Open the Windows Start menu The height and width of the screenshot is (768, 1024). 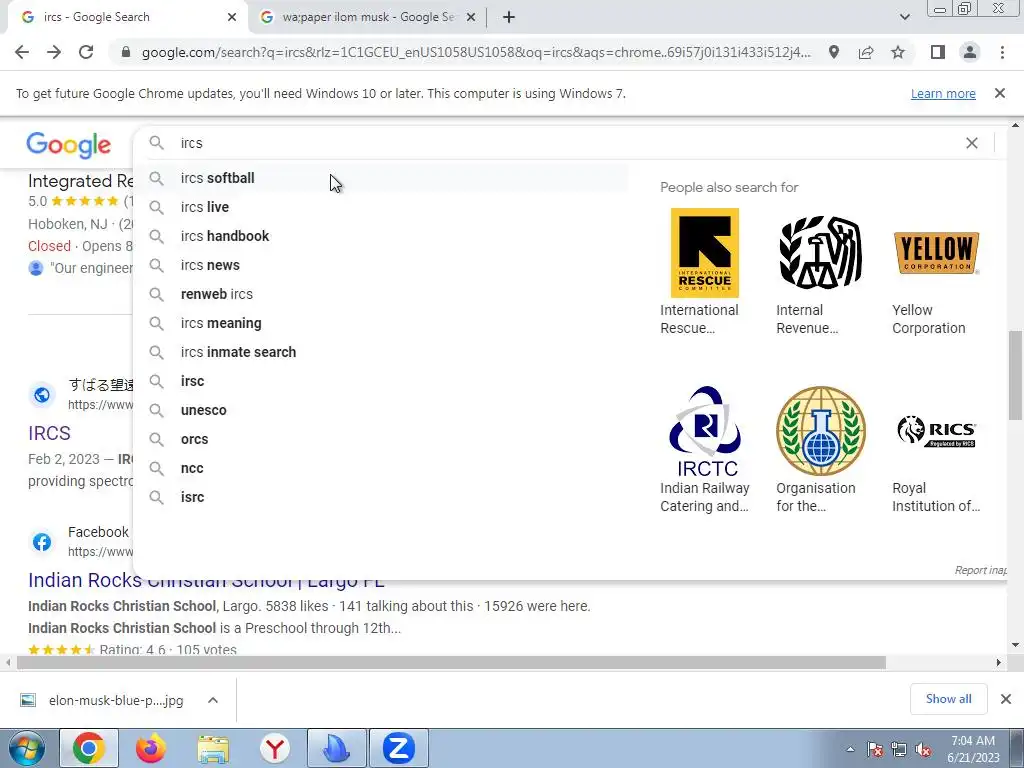coord(27,748)
